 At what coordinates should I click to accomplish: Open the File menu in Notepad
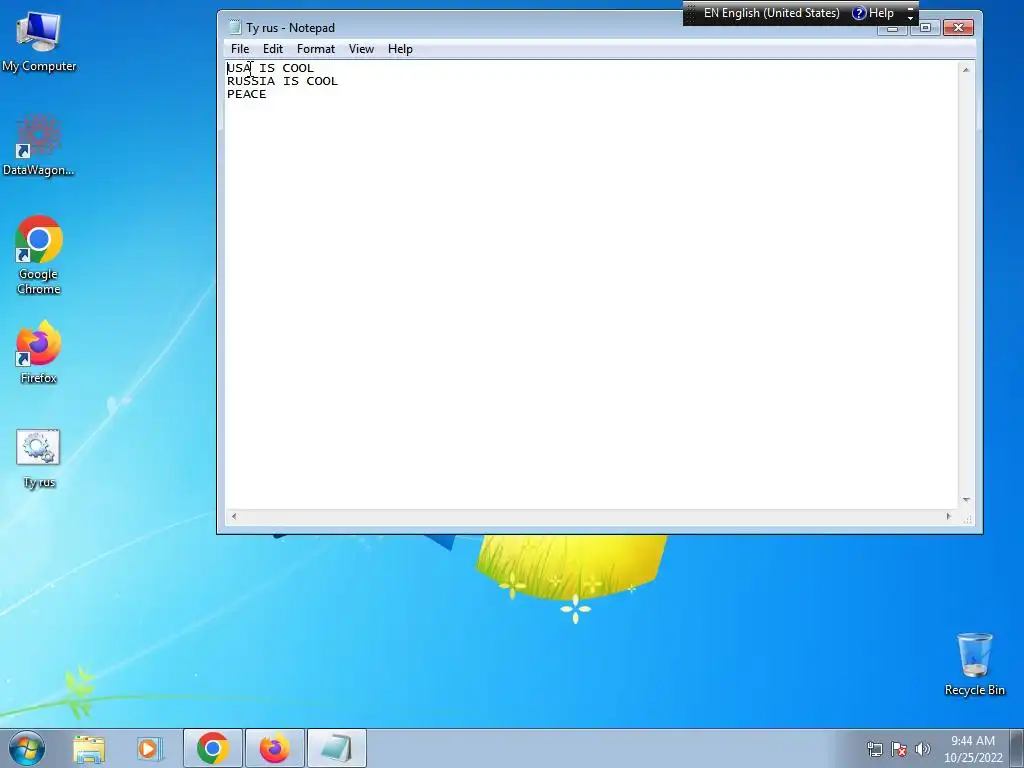pyautogui.click(x=240, y=49)
